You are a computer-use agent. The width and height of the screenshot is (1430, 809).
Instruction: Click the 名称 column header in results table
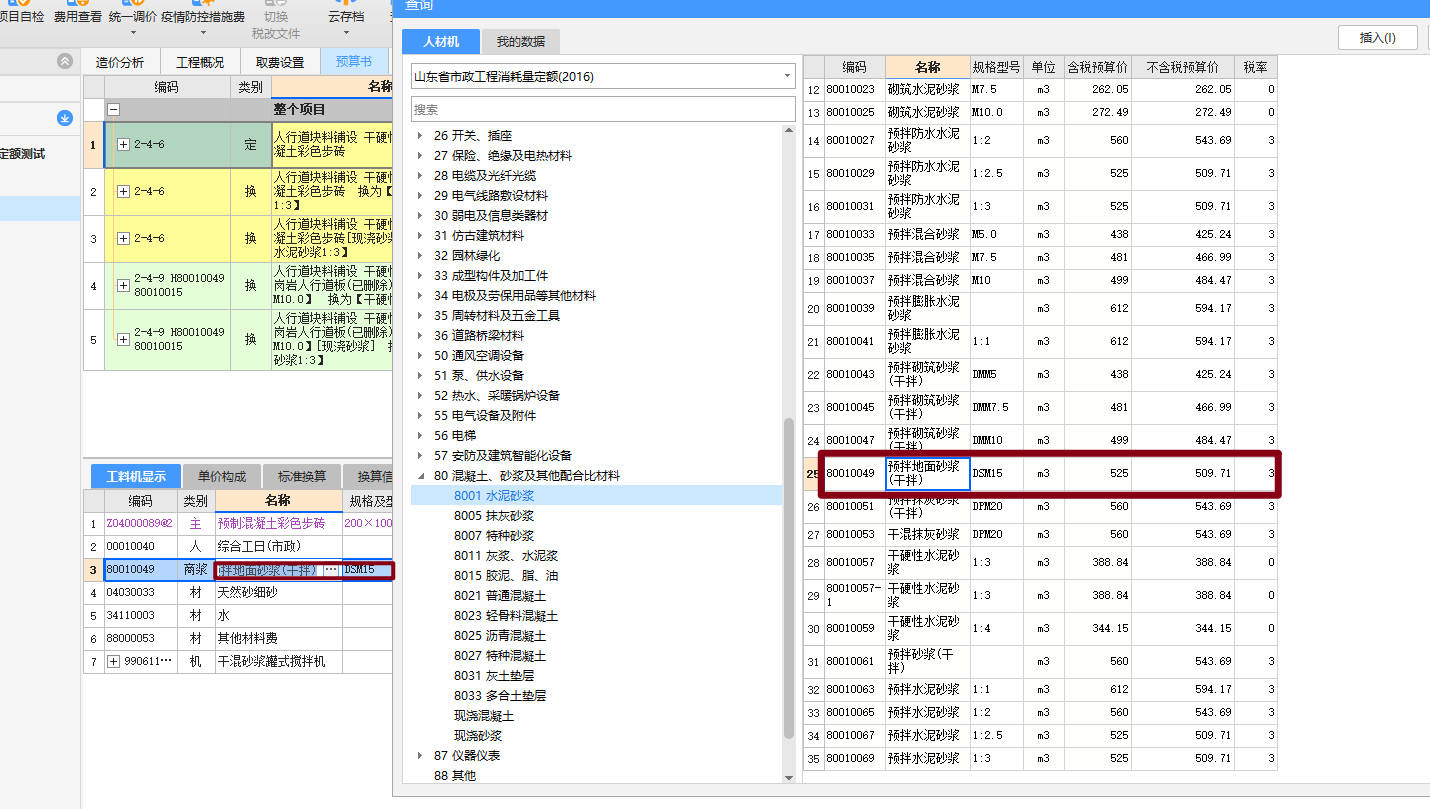point(927,67)
